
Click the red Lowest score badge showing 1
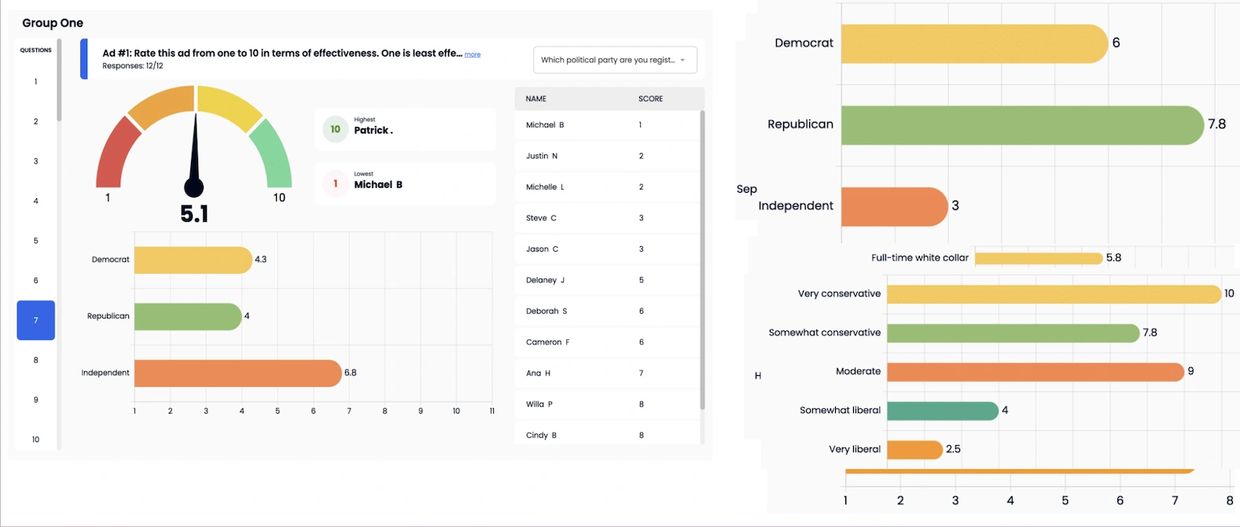[335, 184]
